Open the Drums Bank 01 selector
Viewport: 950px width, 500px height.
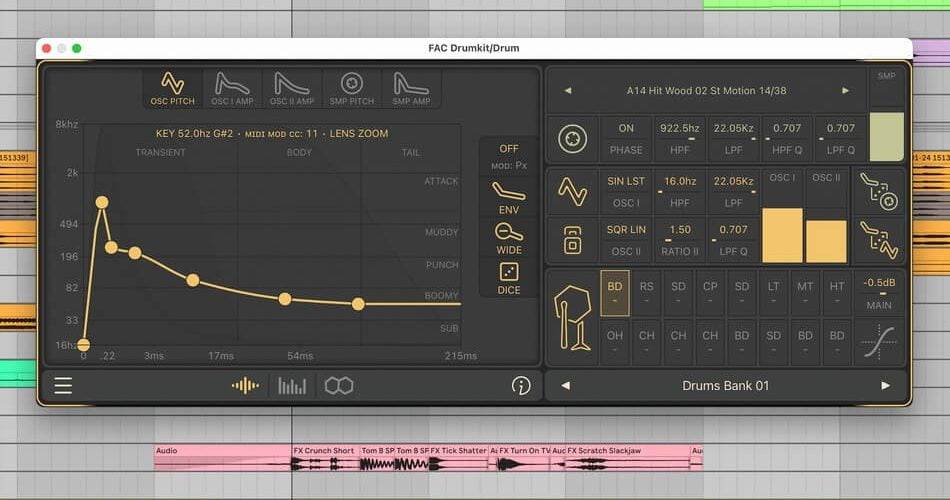[x=725, y=385]
